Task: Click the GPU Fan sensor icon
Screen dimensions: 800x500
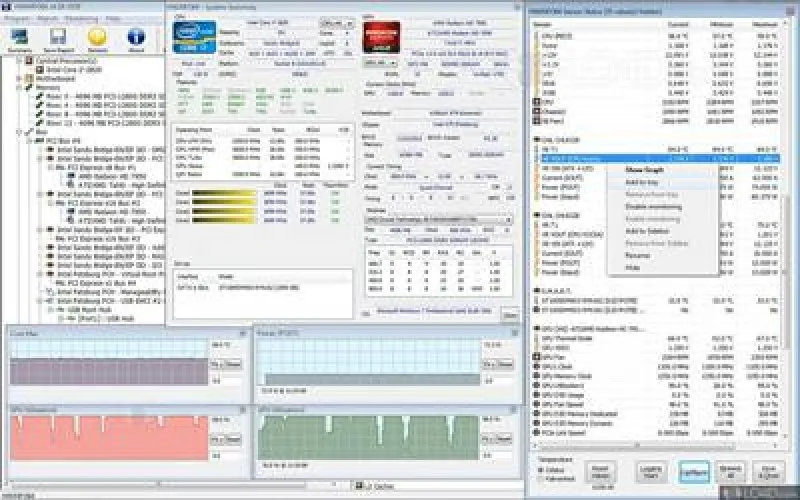Action: 536,357
